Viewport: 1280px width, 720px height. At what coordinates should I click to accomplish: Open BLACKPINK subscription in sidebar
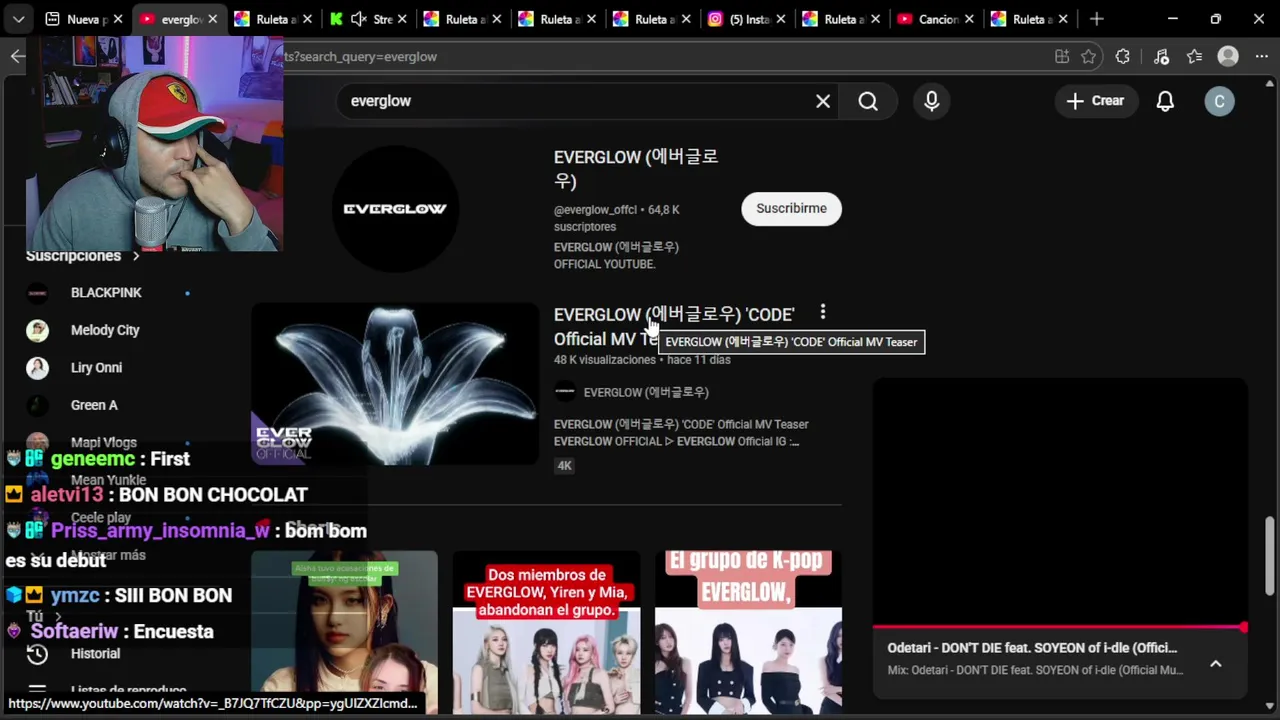[106, 292]
